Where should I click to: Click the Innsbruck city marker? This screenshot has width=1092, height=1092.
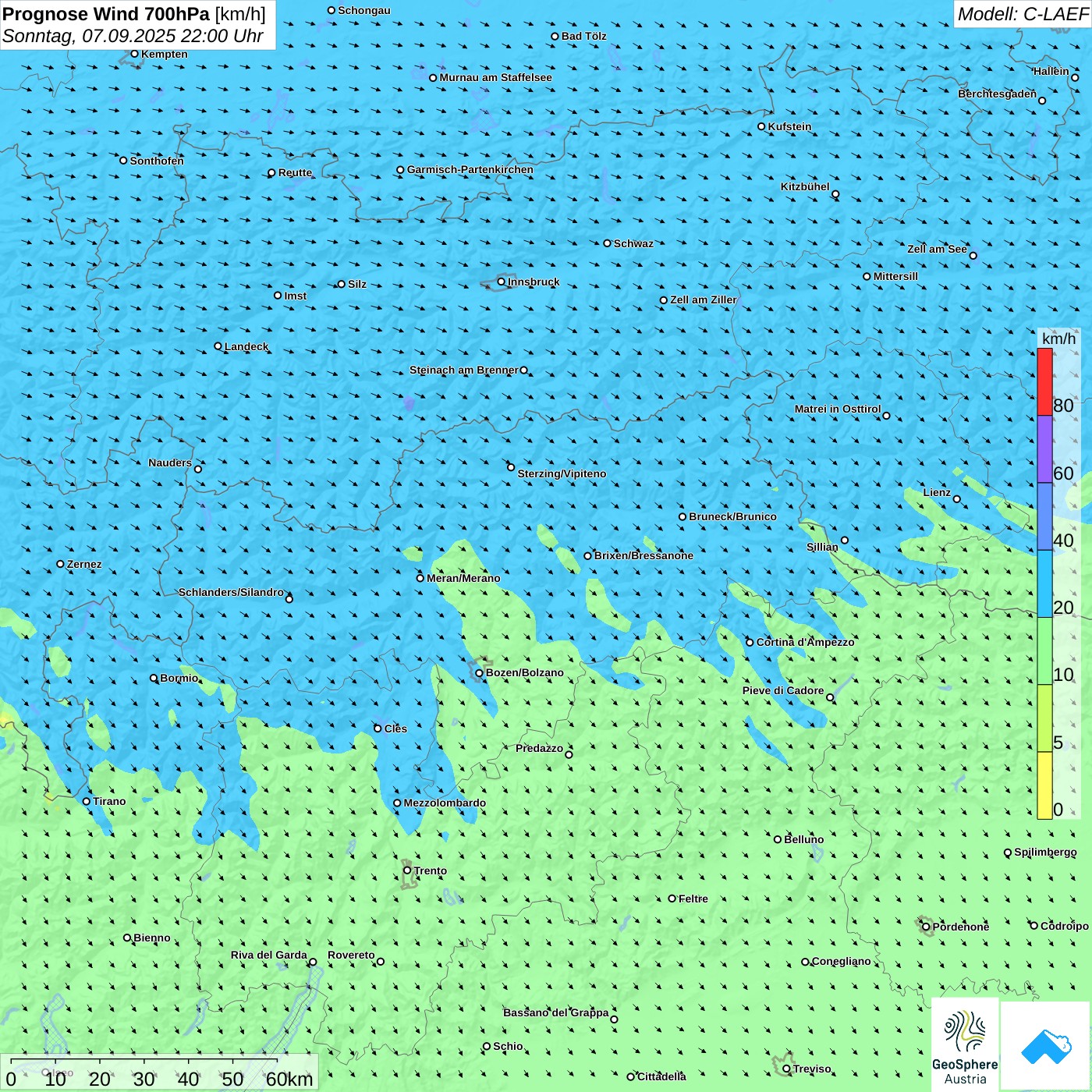pyautogui.click(x=502, y=282)
